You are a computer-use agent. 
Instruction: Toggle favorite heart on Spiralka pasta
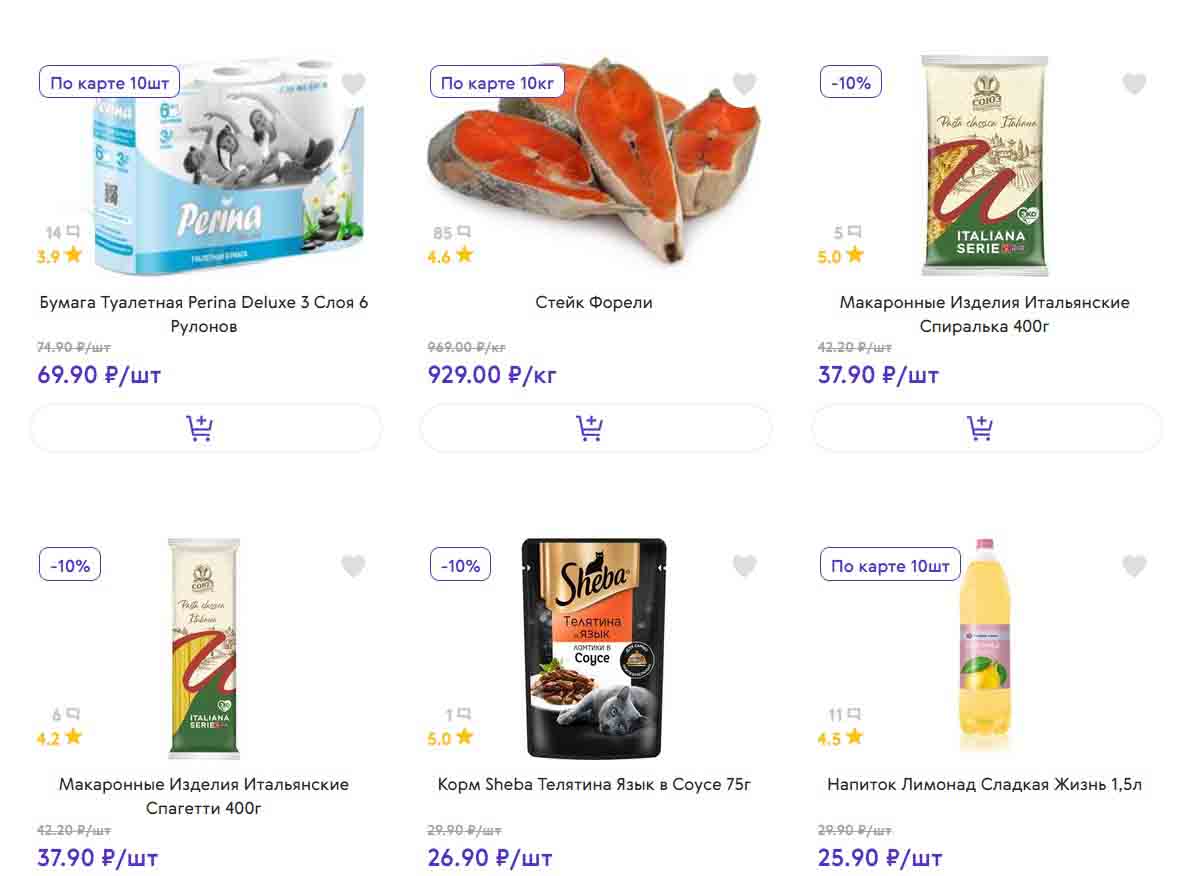pos(1134,84)
